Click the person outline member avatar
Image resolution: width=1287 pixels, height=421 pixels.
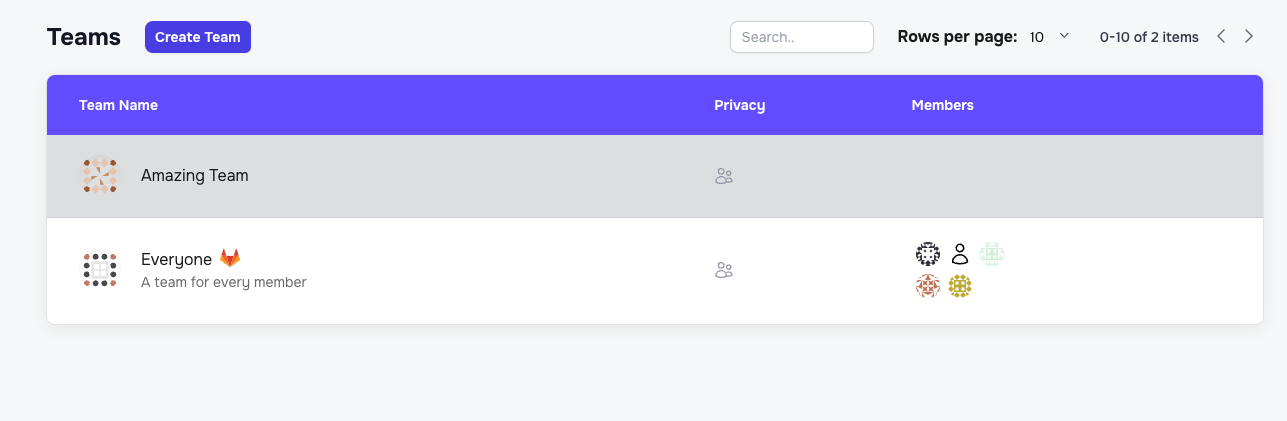960,254
